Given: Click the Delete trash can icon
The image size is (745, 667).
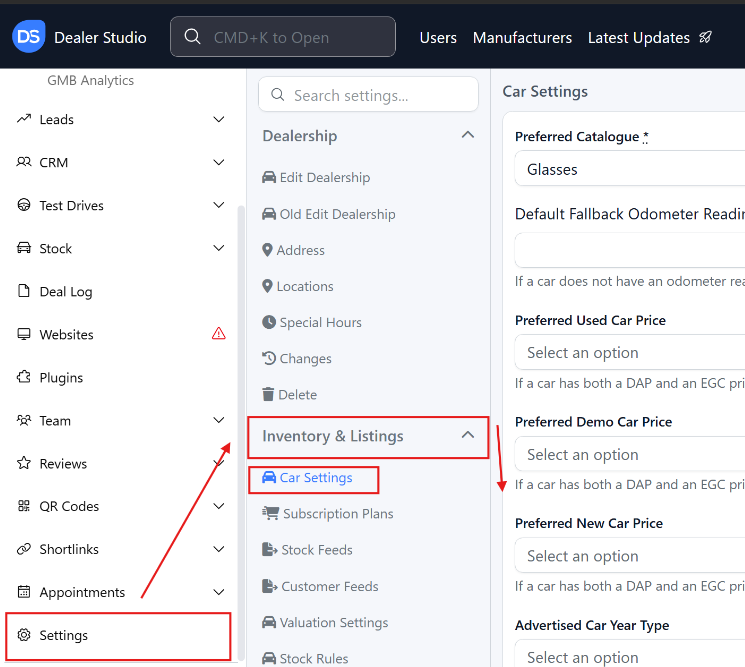Looking at the screenshot, I should [268, 395].
